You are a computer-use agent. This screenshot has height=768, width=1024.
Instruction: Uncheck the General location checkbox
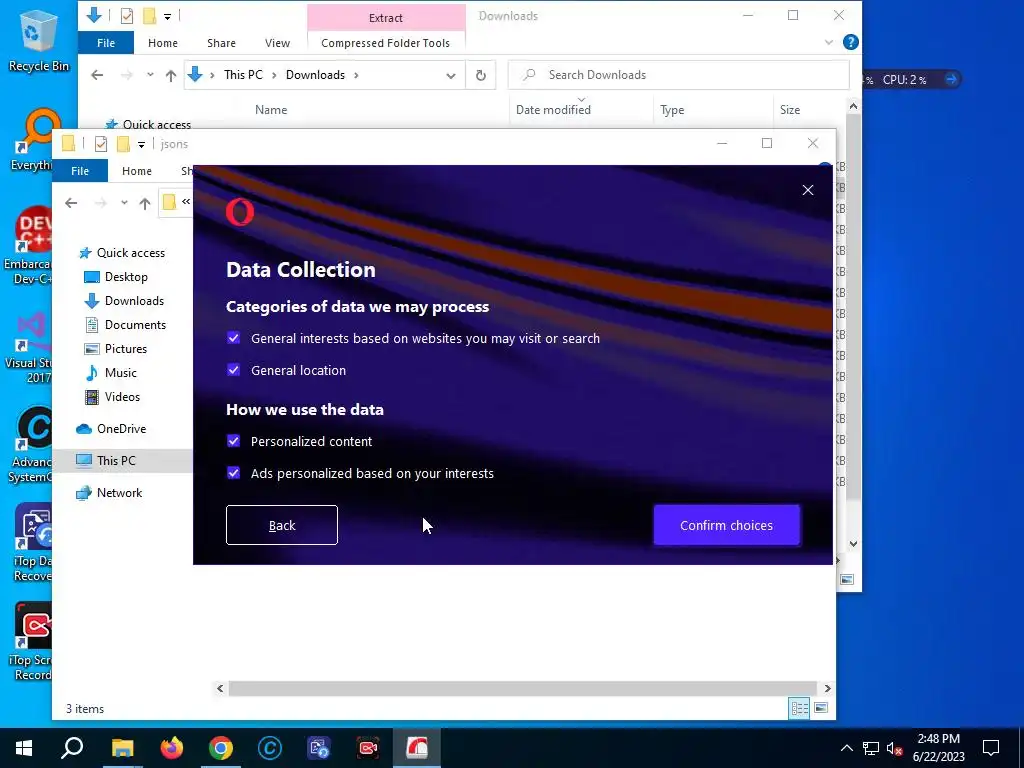(x=233, y=370)
